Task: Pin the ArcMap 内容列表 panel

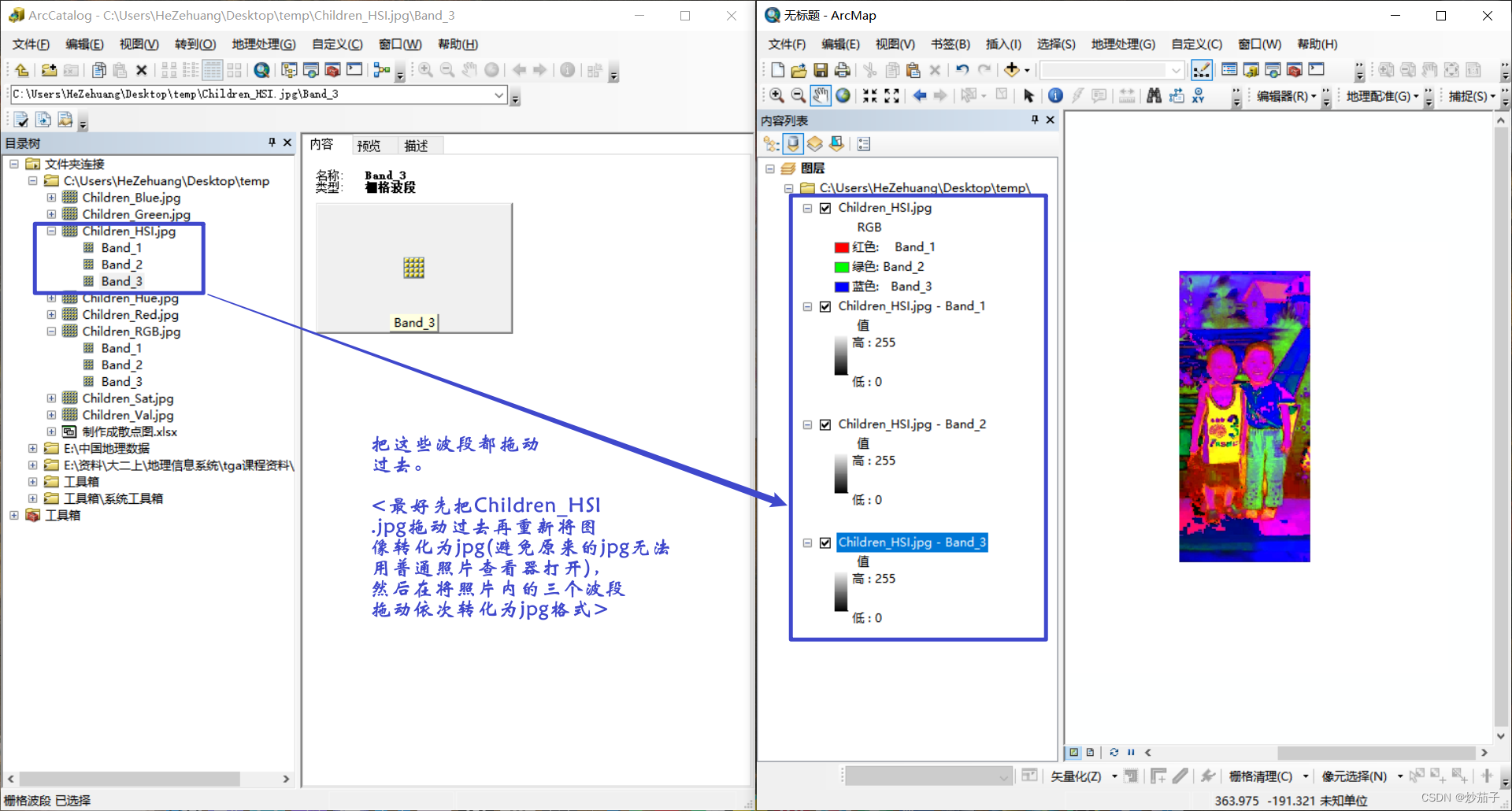Action: [x=1035, y=120]
